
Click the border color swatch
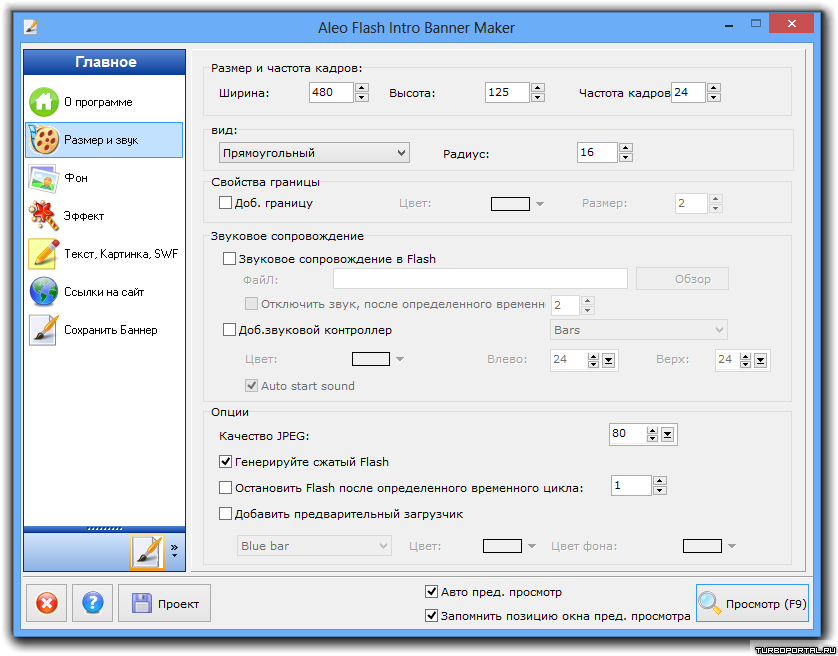[510, 204]
